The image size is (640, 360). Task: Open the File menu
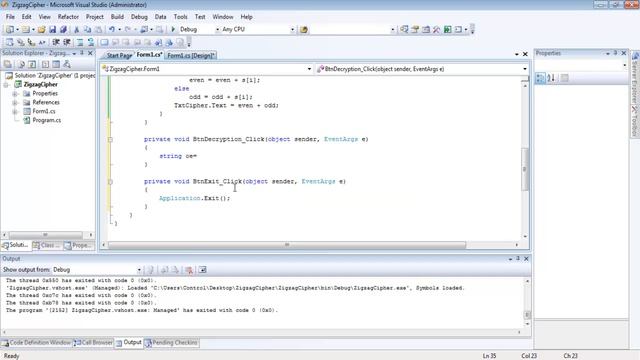click(x=10, y=17)
